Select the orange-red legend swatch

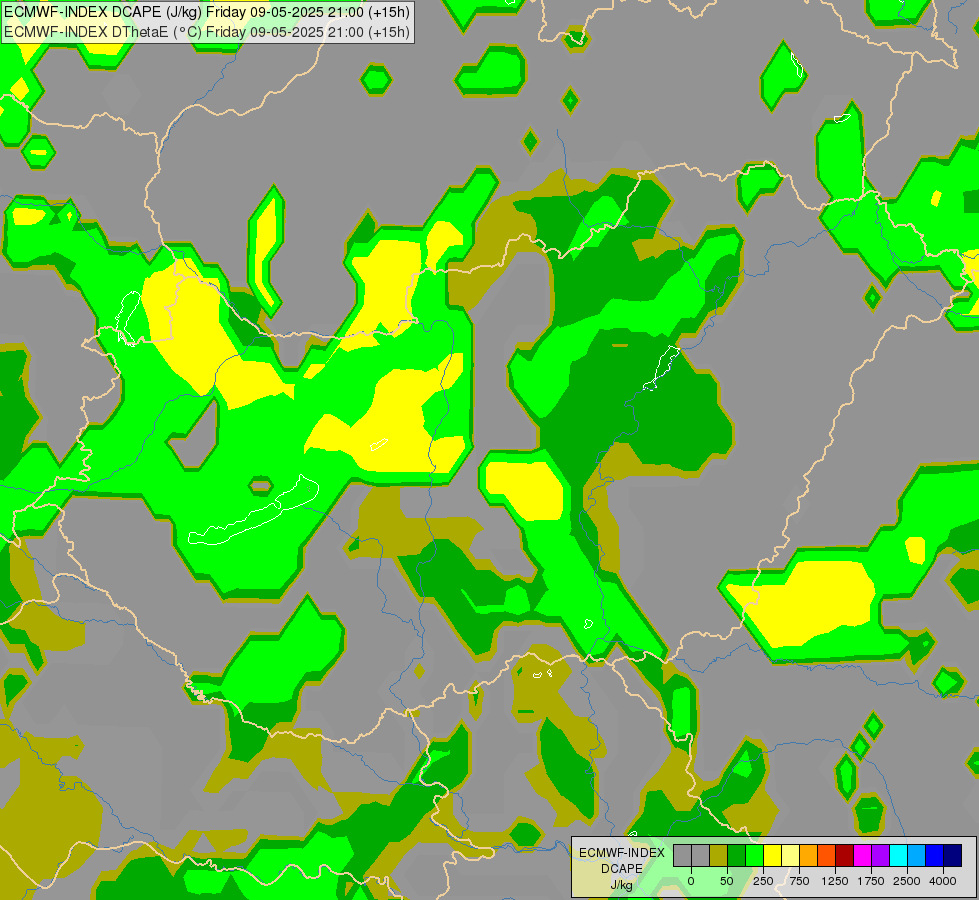pyautogui.click(x=827, y=855)
